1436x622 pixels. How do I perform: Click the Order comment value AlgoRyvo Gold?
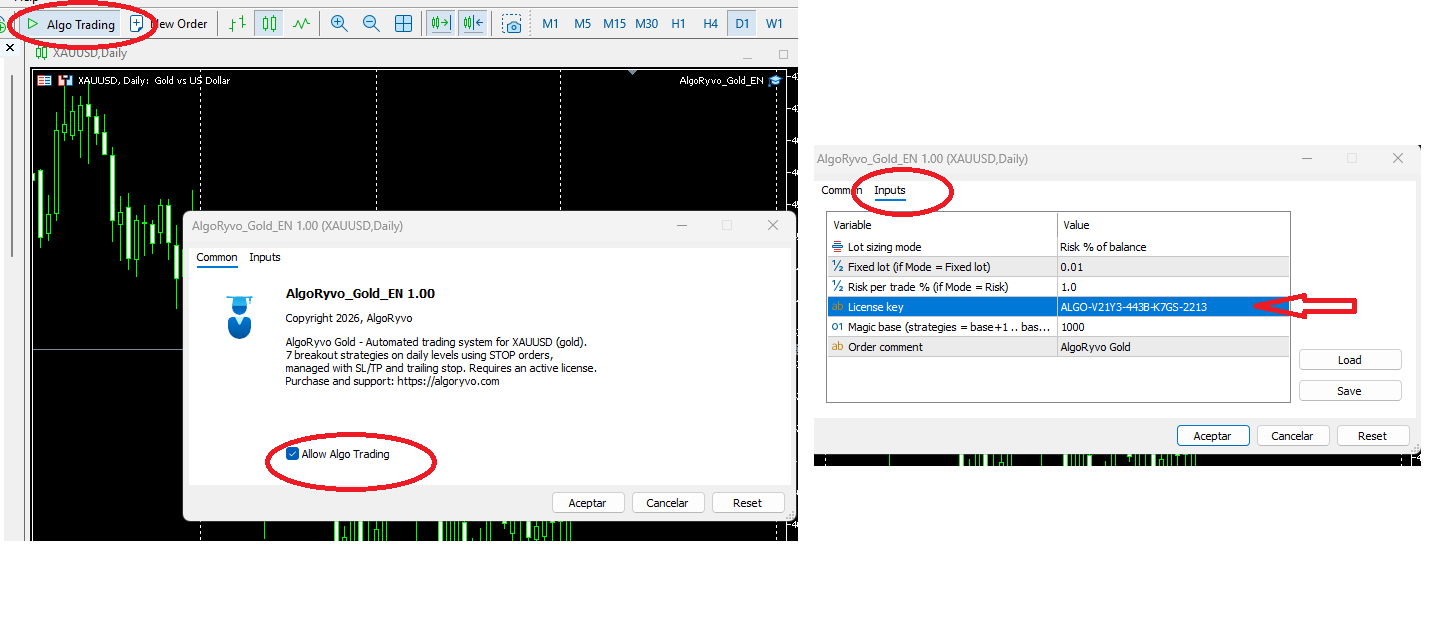(1173, 347)
